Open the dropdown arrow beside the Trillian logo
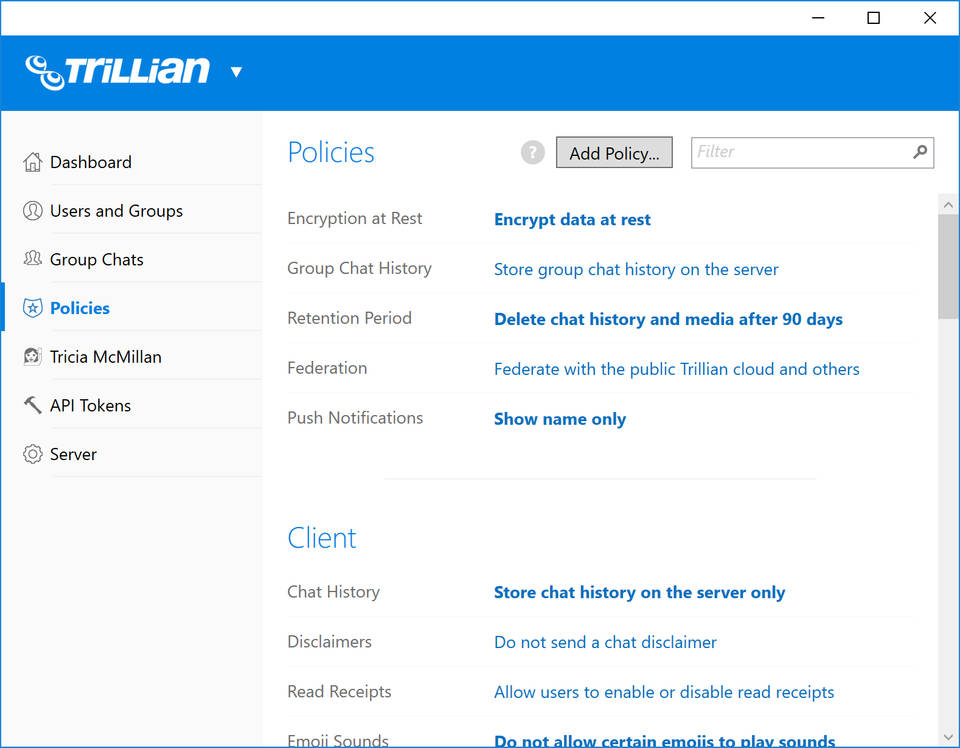Image resolution: width=960 pixels, height=748 pixels. [237, 72]
